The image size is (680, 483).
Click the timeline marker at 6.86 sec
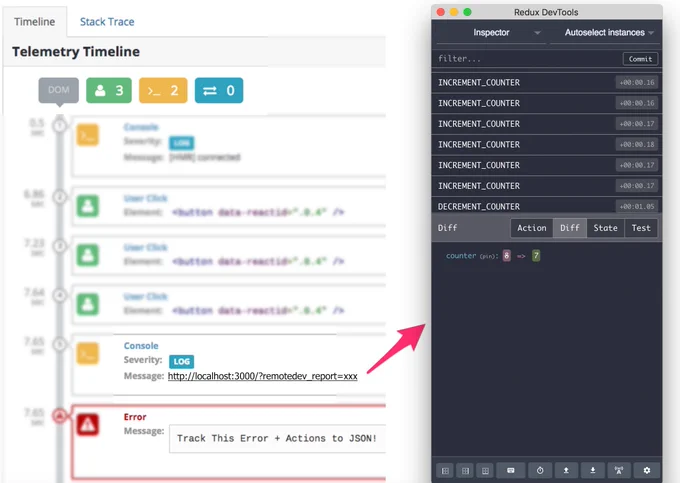pyautogui.click(x=59, y=197)
